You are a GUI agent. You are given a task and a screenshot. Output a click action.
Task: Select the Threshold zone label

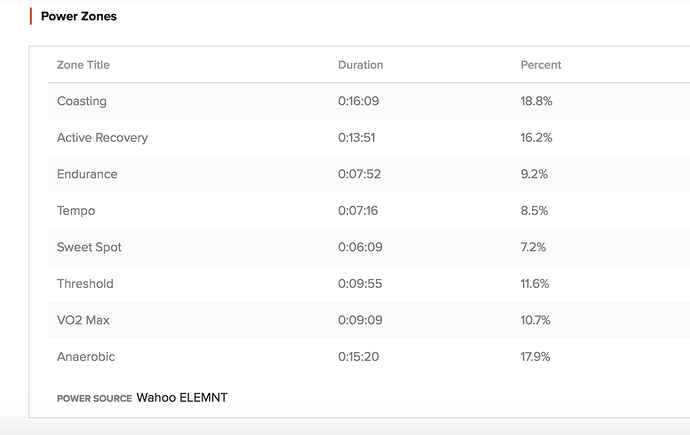tap(85, 284)
